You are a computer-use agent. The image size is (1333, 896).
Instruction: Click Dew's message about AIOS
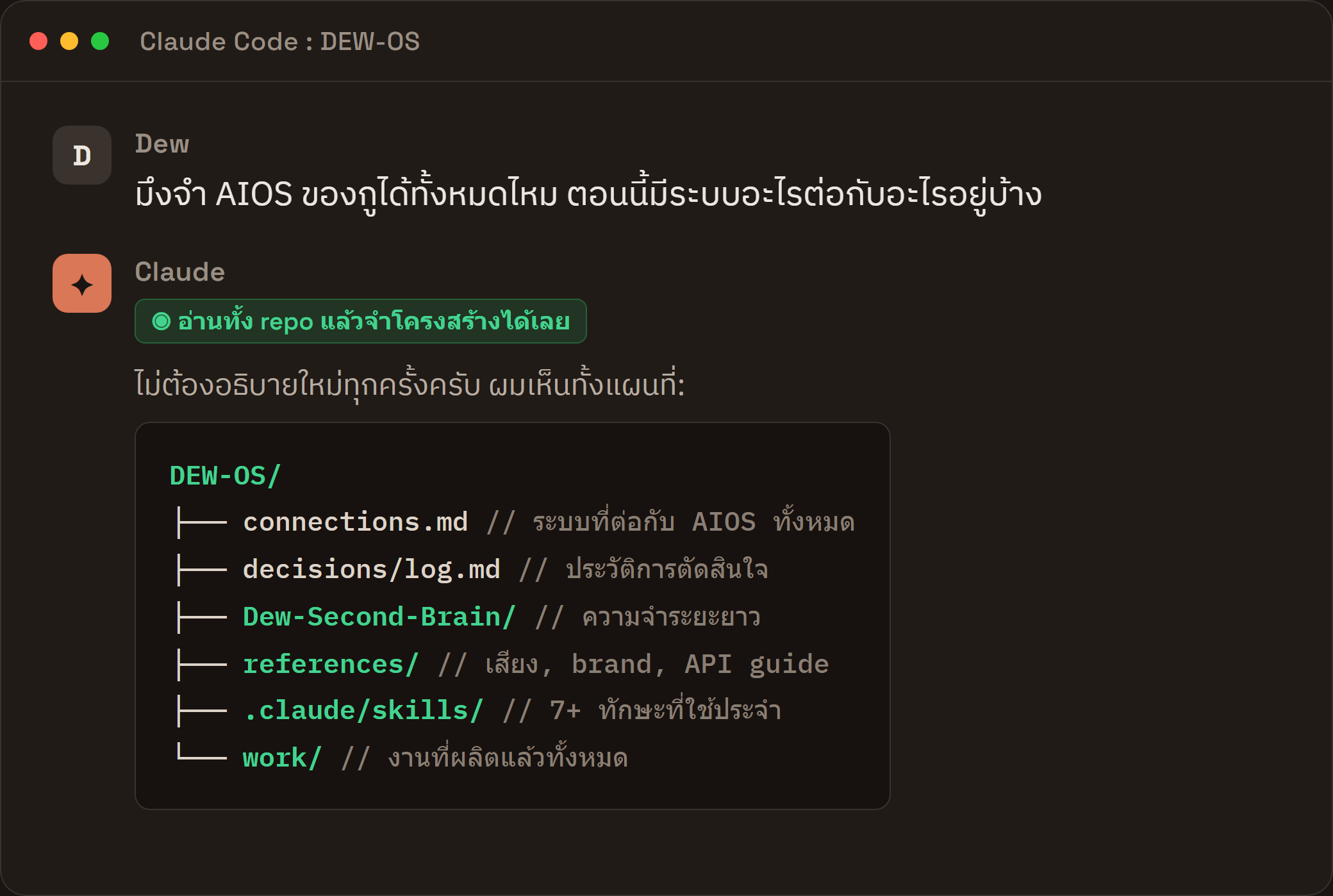pyautogui.click(x=588, y=194)
